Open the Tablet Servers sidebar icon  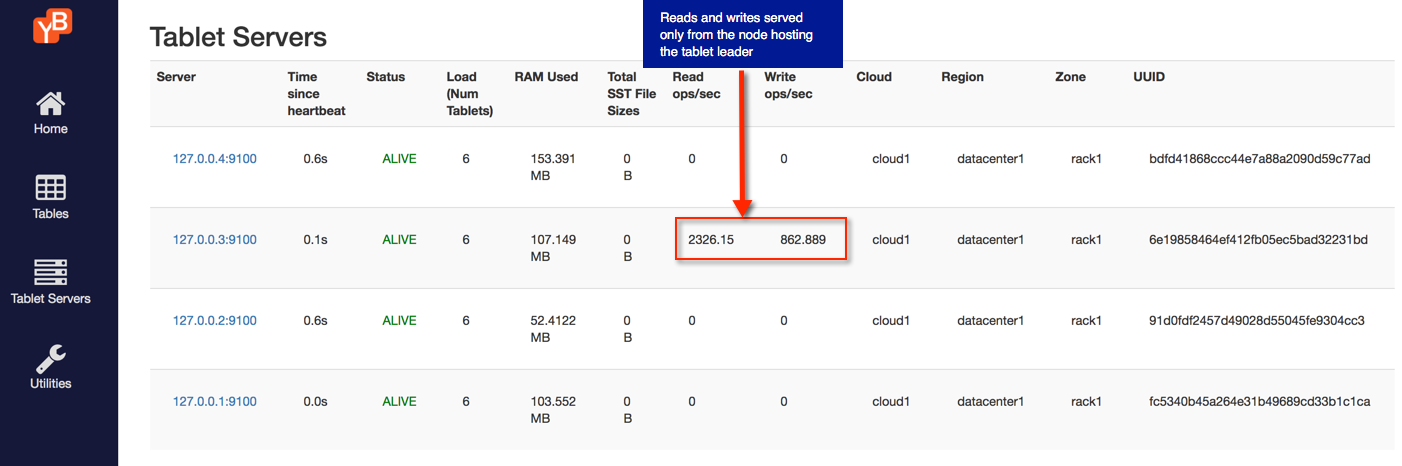tap(51, 272)
